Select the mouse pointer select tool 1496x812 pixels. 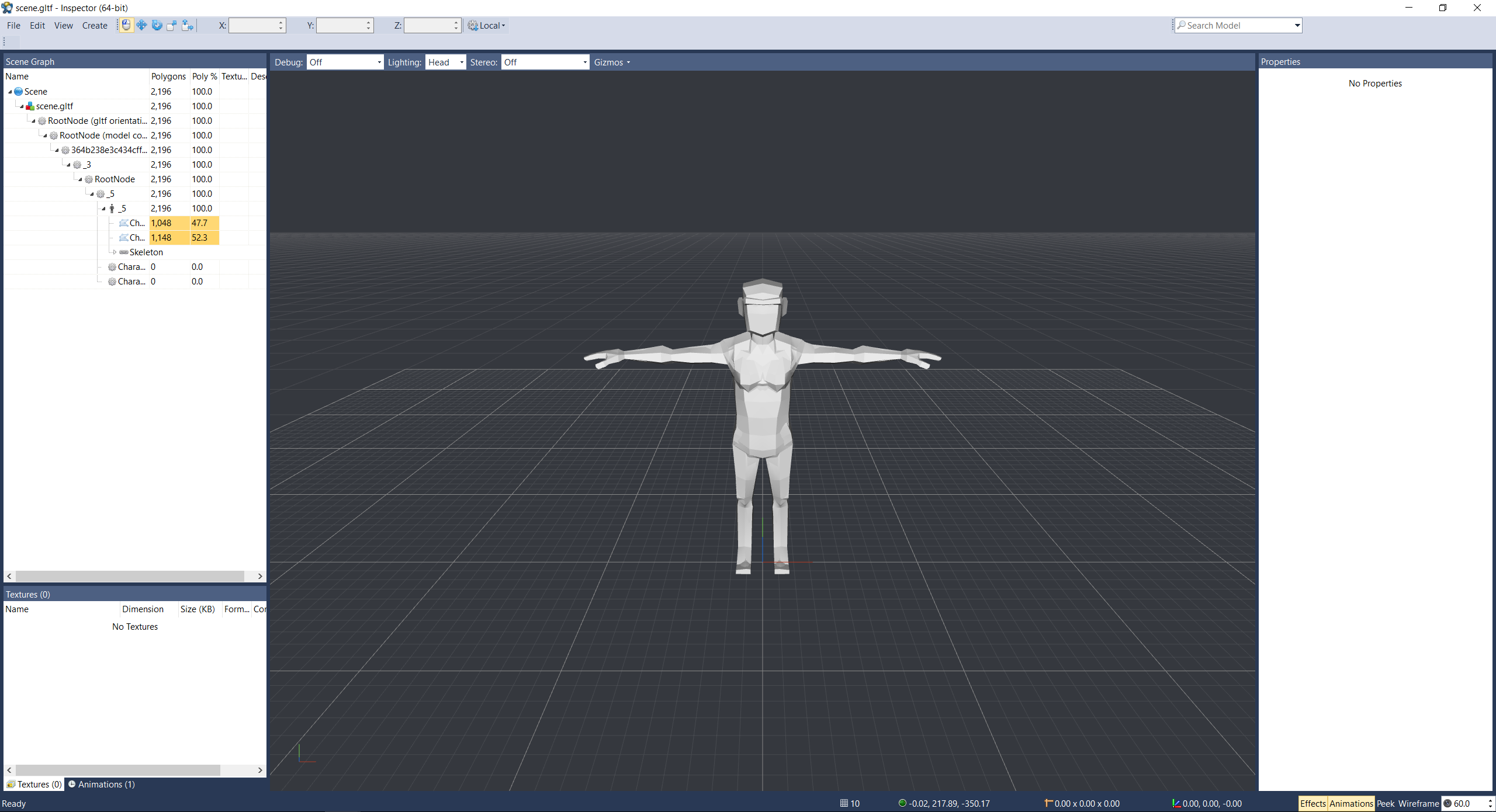[126, 25]
